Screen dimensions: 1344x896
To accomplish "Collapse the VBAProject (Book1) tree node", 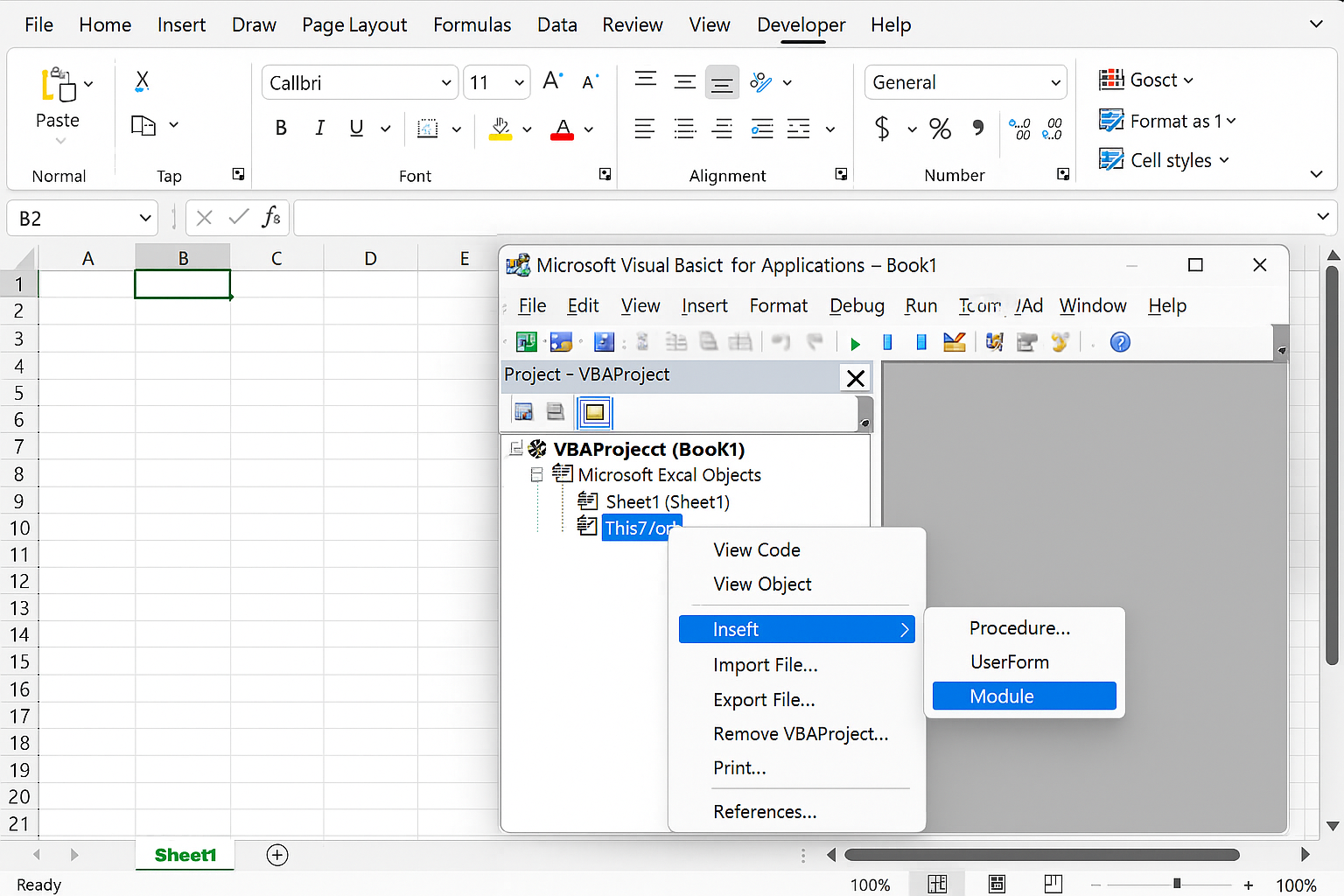I will [x=516, y=449].
